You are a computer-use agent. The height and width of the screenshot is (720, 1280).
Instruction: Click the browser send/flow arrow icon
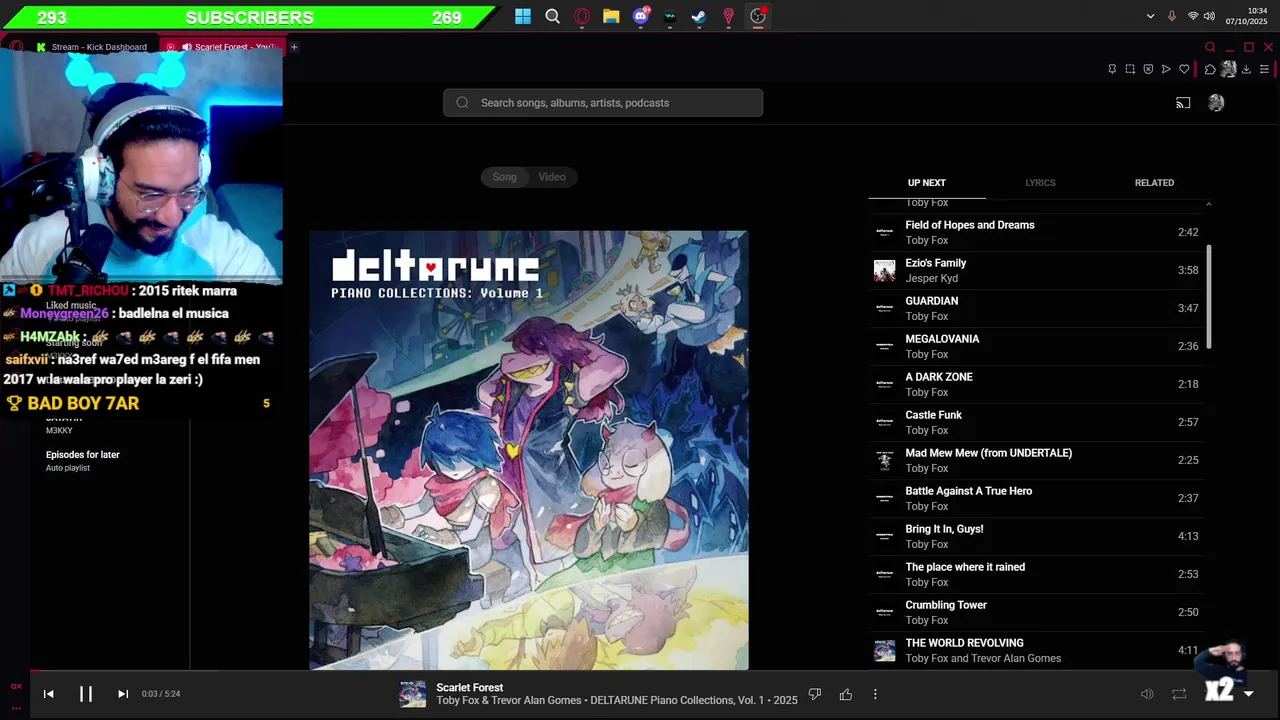coord(1166,69)
